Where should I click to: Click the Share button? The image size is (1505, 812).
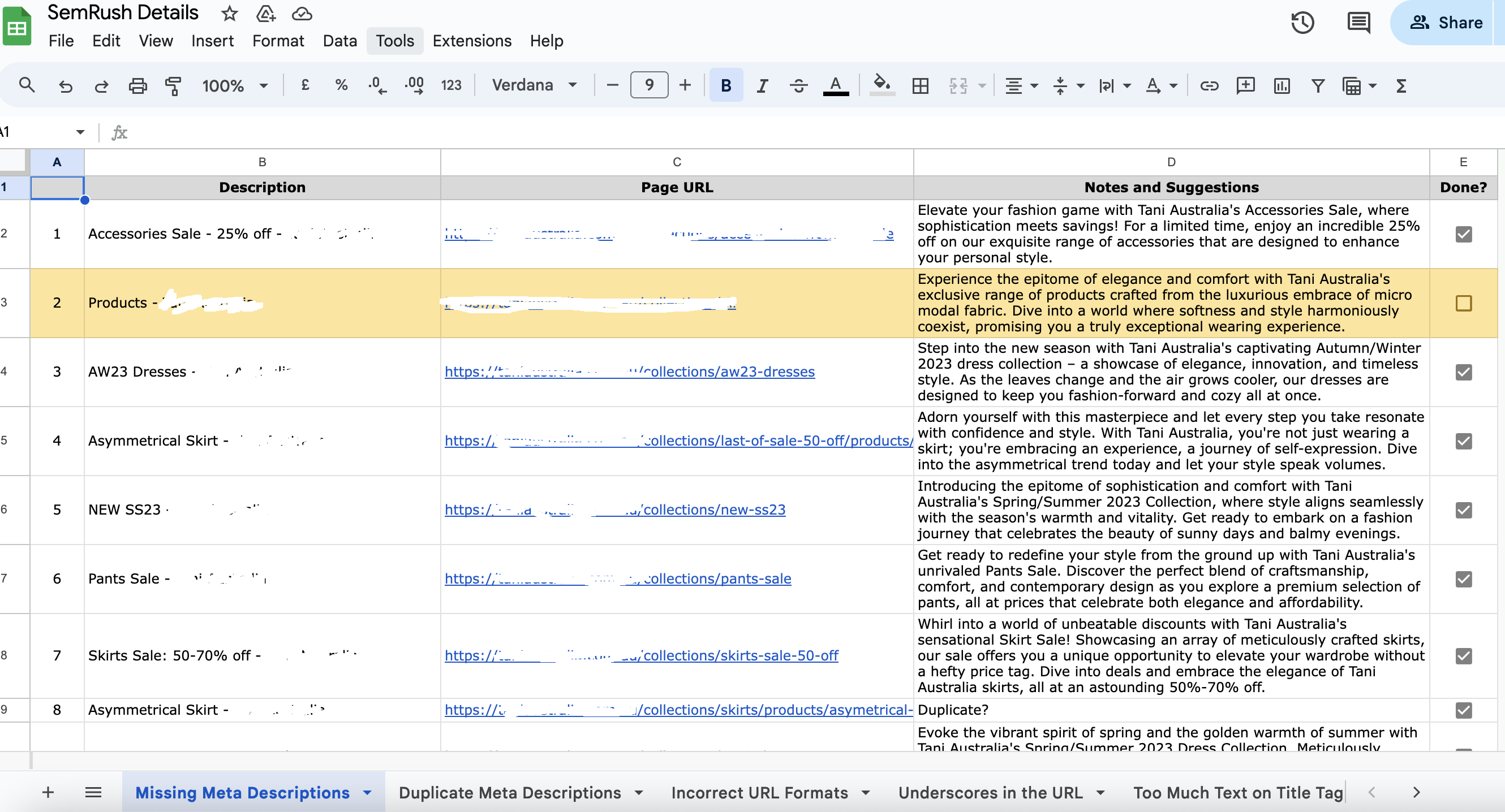[1447, 23]
